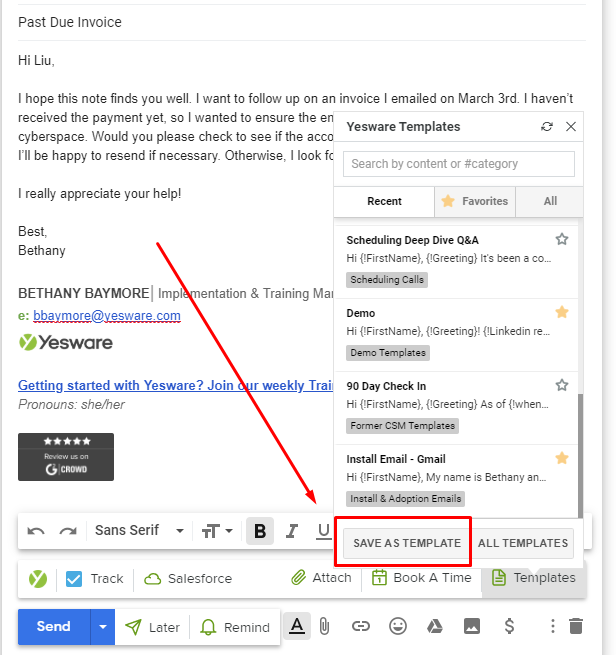Click the template search field
This screenshot has width=616, height=655.
[x=459, y=164]
